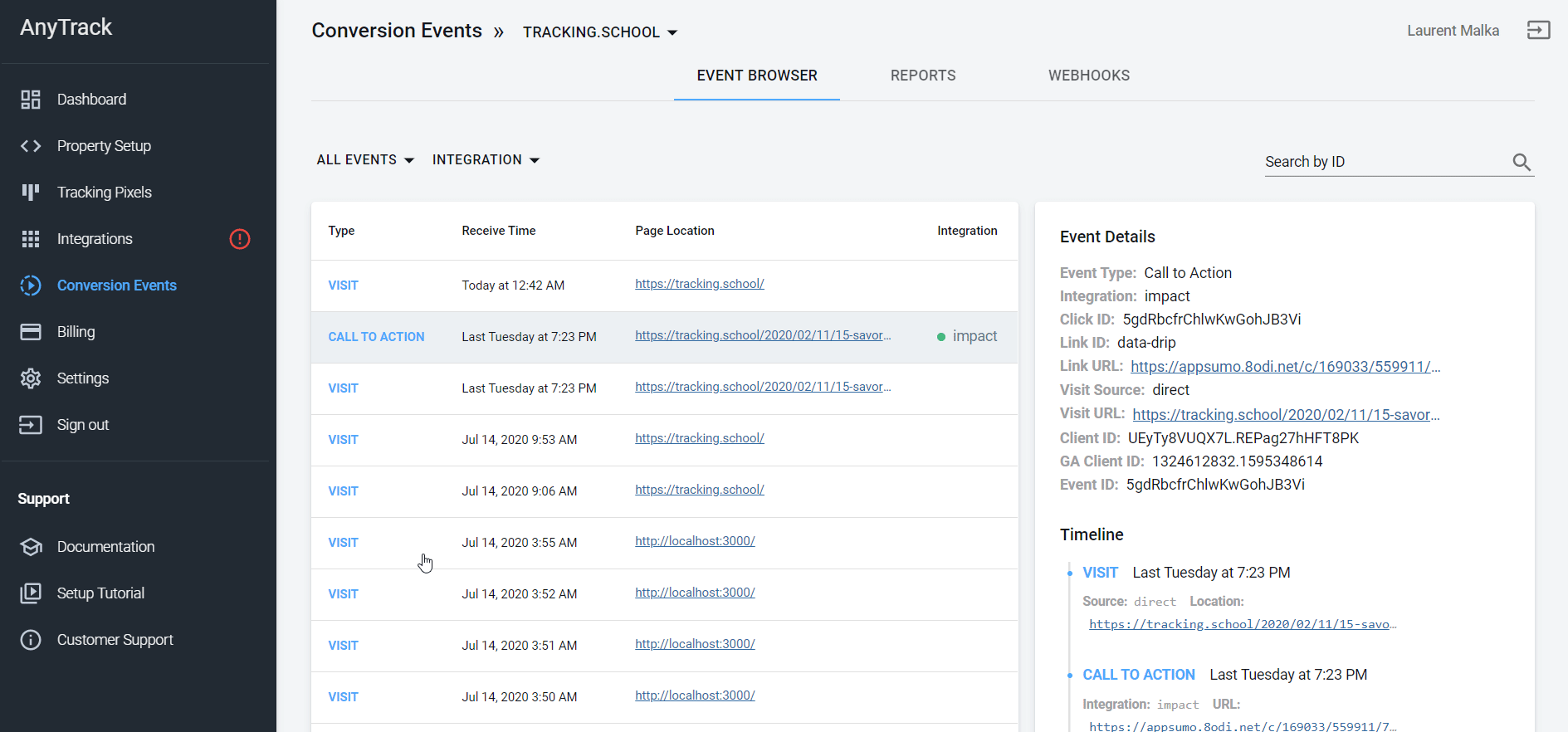
Task: Open page link of CALL TO ACTION row
Action: point(763,335)
